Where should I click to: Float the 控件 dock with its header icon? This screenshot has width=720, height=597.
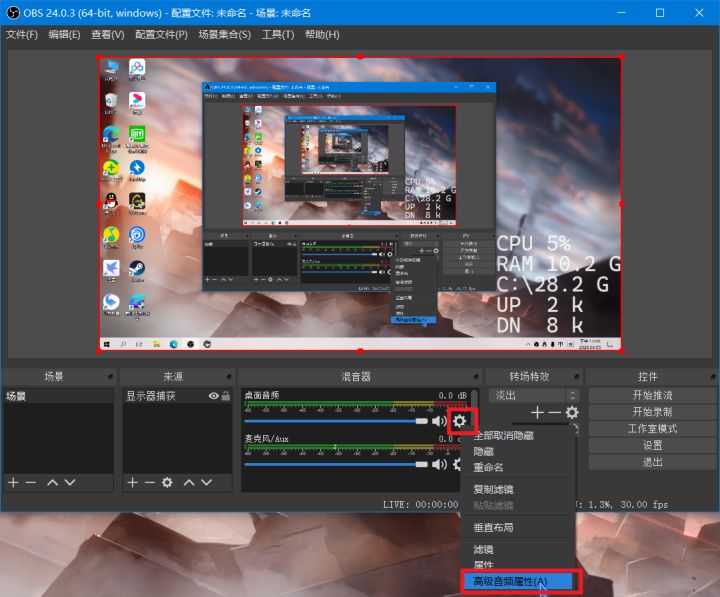(713, 377)
